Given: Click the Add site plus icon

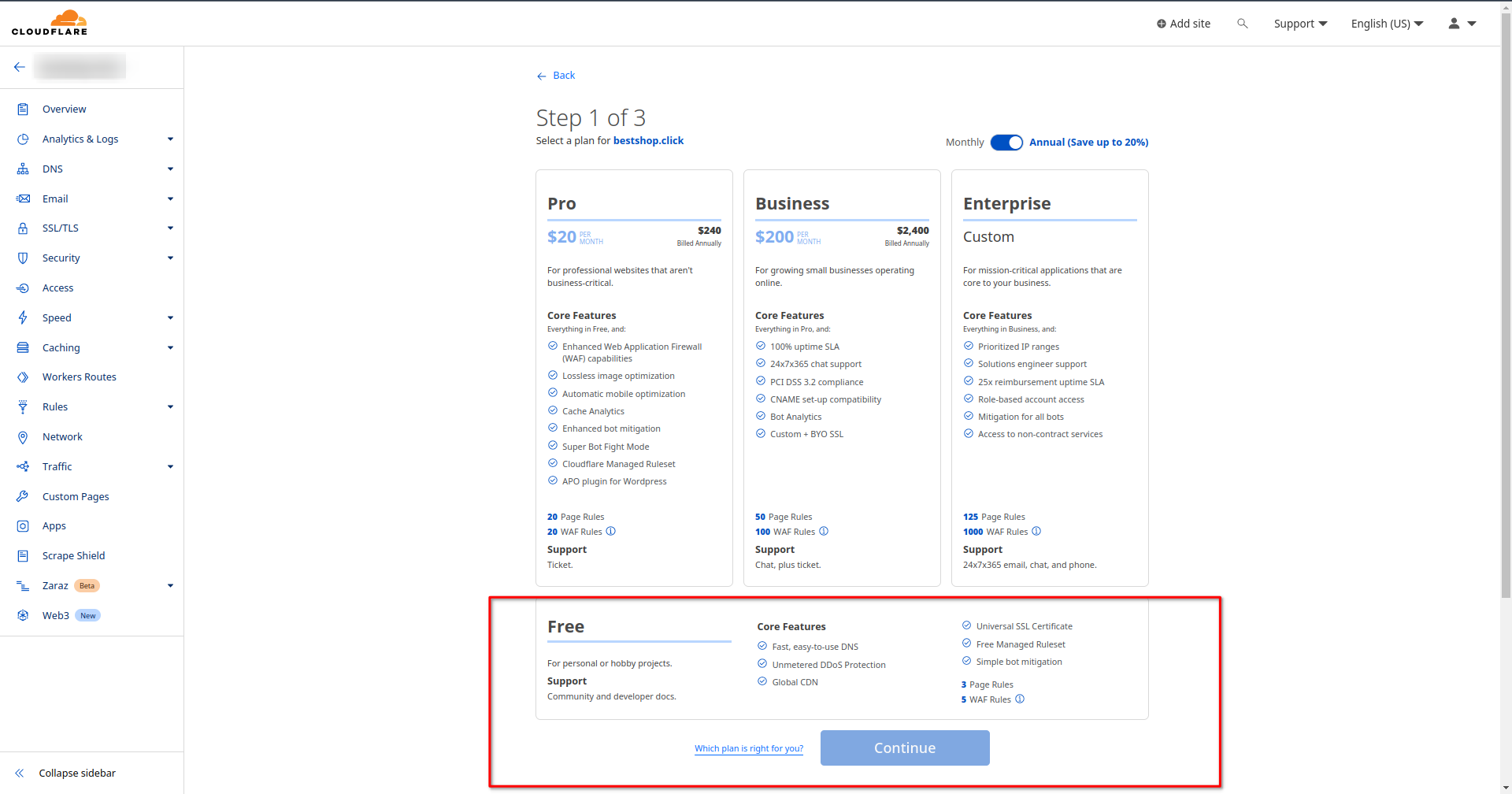Looking at the screenshot, I should coord(1161,24).
